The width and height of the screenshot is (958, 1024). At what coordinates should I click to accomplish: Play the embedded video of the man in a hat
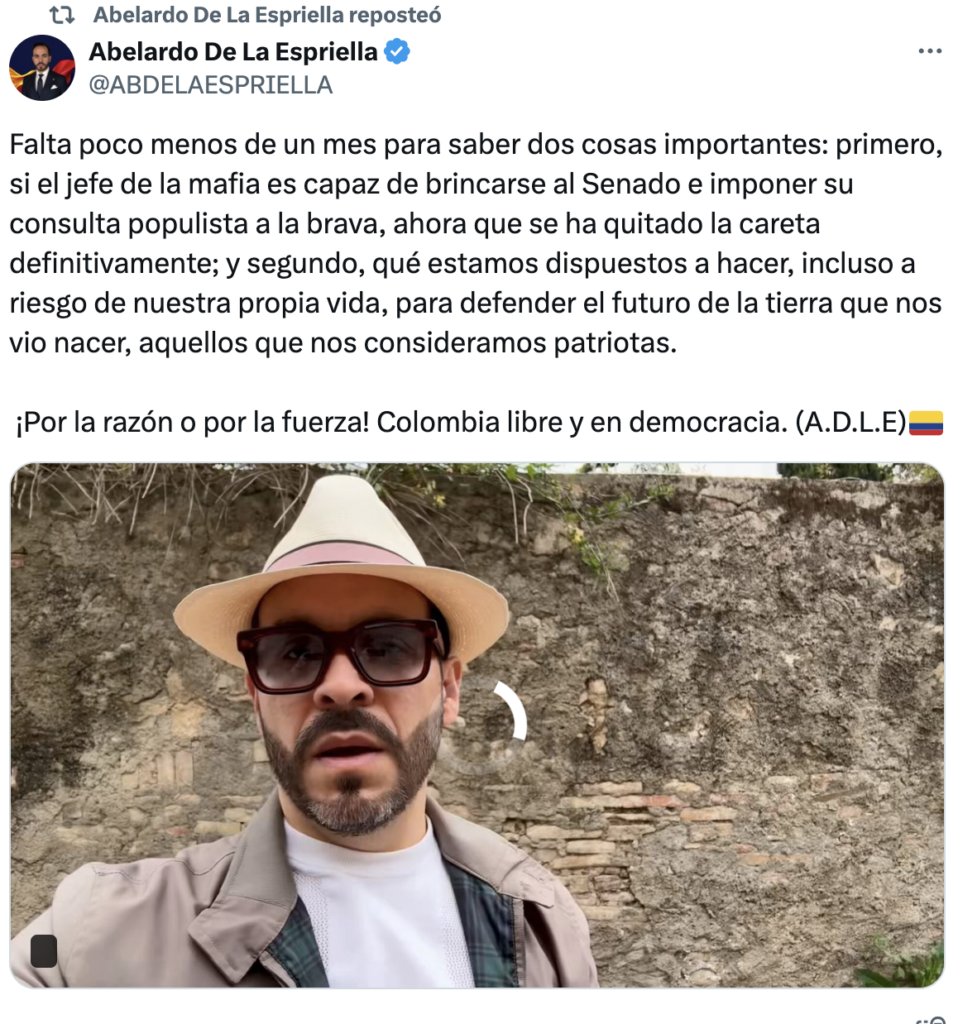tap(477, 725)
